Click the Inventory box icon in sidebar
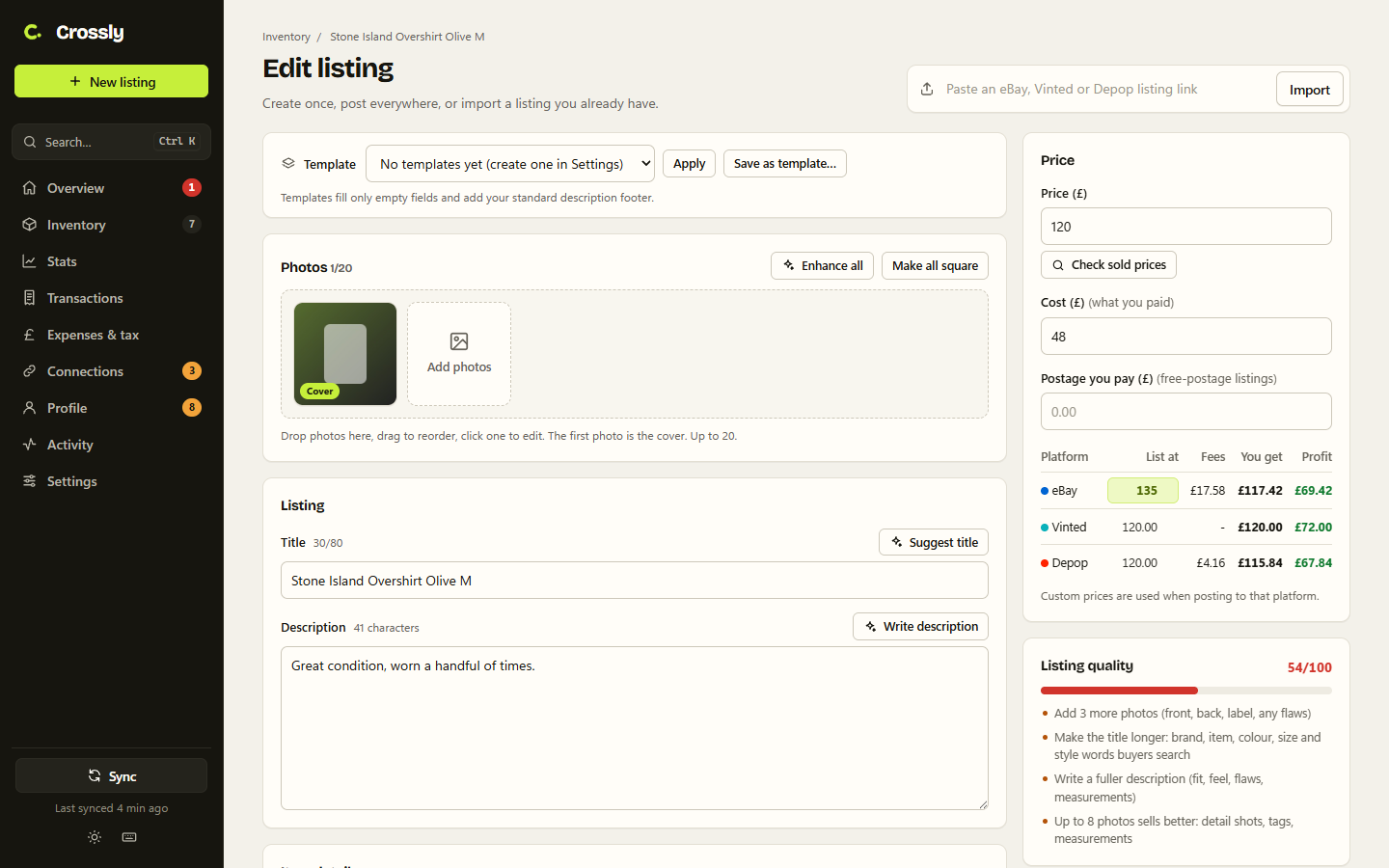The width and height of the screenshot is (1389, 868). pyautogui.click(x=30, y=225)
